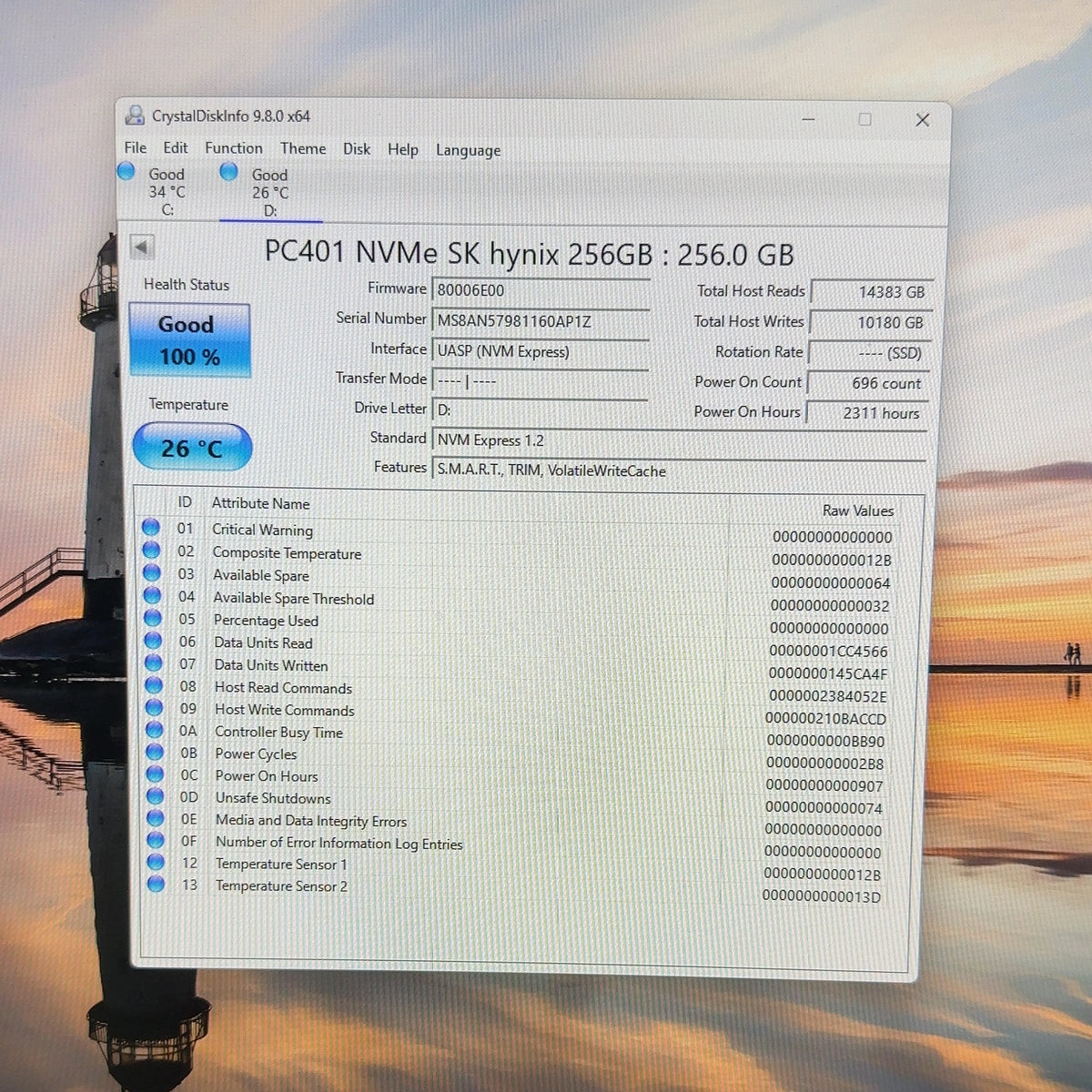Click the Drive Letter field D:
Screen dimensions: 1092x1092
click(x=540, y=410)
